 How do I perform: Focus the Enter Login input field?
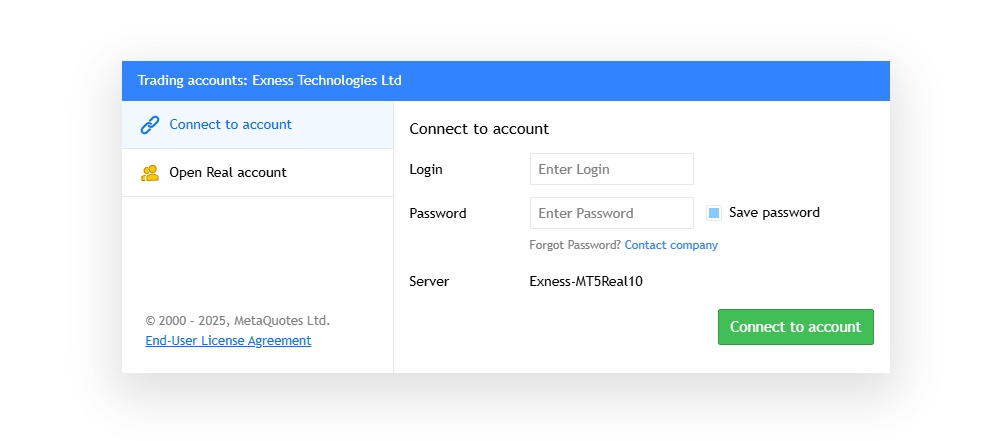[x=612, y=169]
